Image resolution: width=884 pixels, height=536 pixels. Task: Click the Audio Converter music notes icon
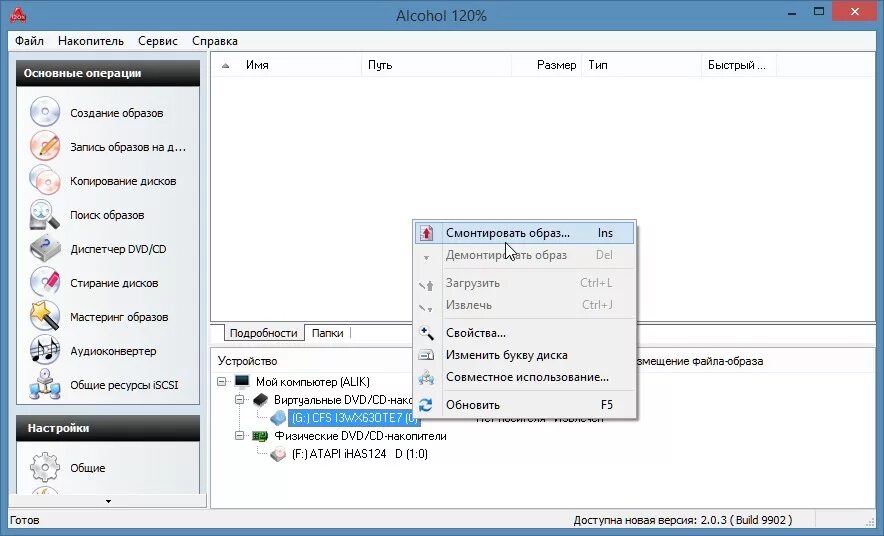pyautogui.click(x=45, y=351)
